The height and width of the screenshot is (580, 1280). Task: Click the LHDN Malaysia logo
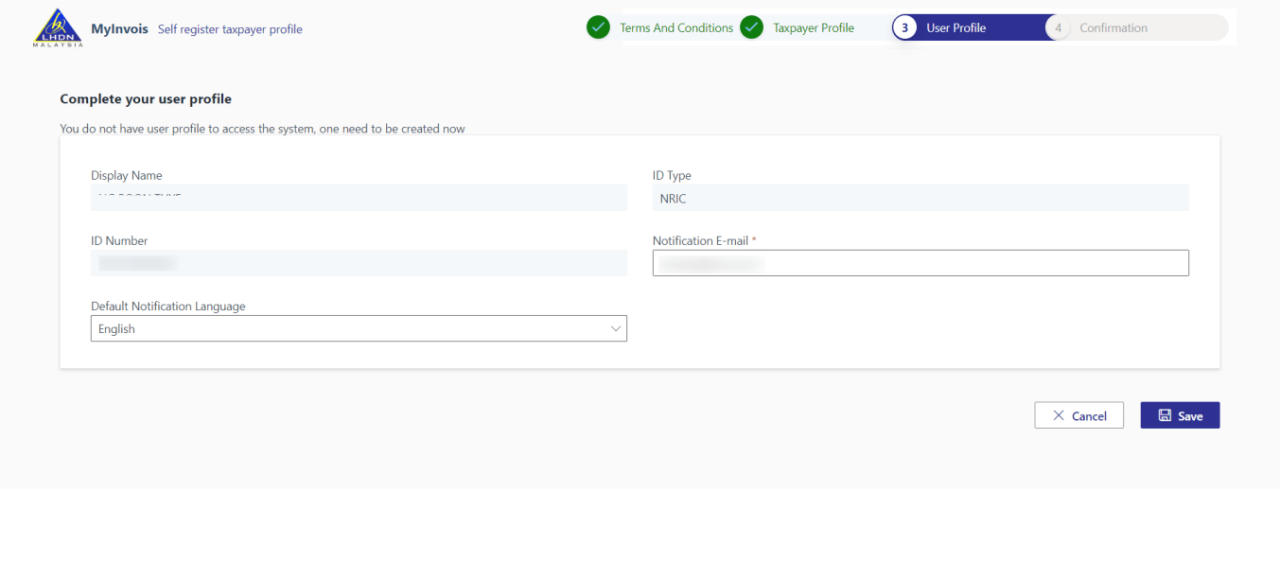tap(57, 27)
